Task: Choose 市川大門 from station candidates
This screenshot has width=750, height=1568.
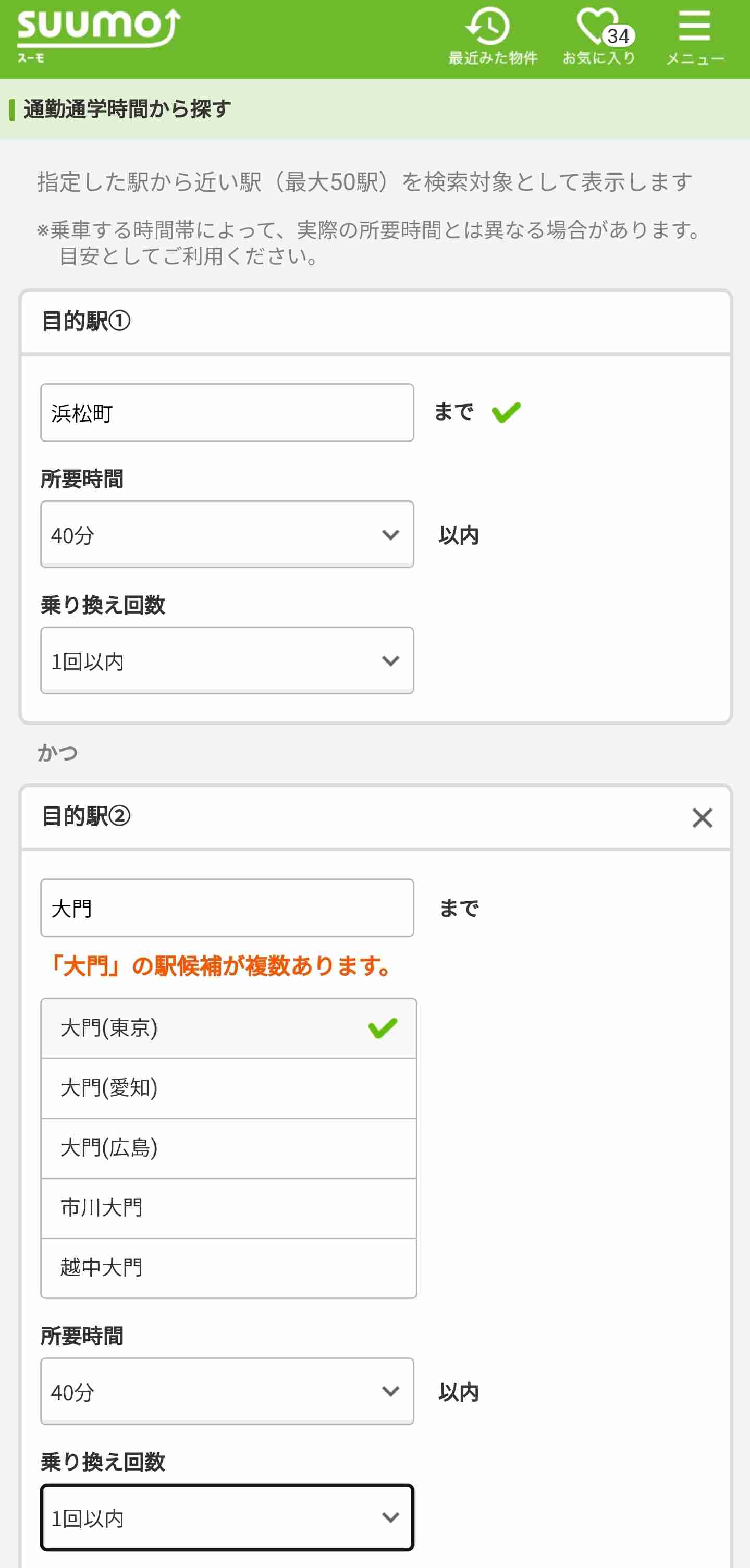Action: click(229, 1208)
